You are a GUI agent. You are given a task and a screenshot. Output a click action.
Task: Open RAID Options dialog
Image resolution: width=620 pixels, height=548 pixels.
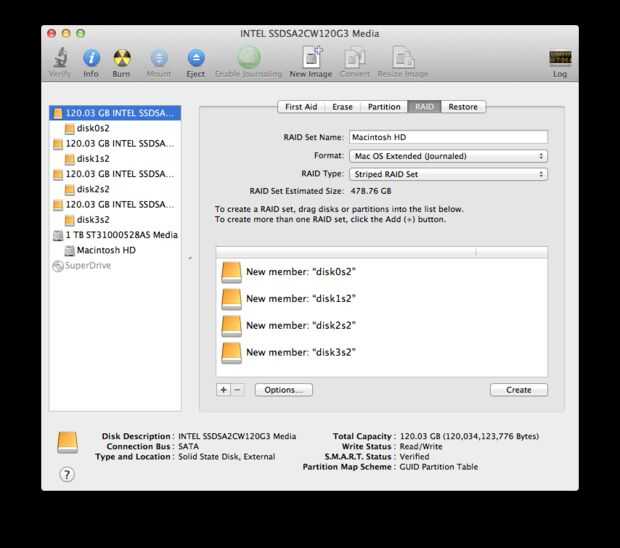[284, 390]
